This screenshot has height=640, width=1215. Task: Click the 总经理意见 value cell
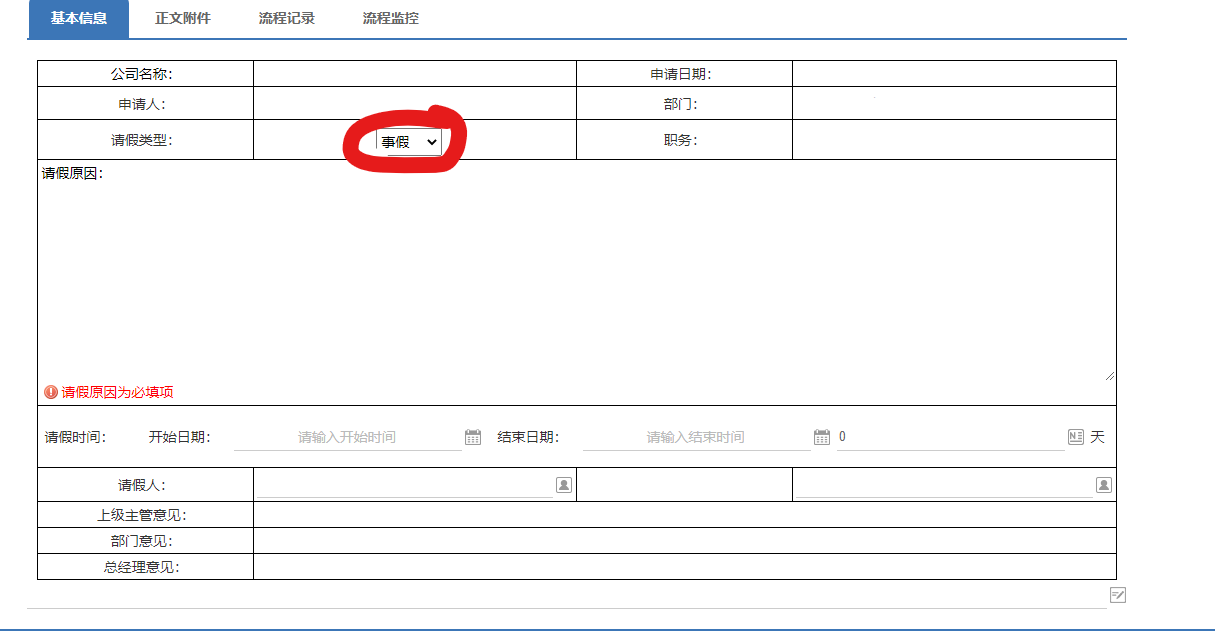tap(685, 567)
